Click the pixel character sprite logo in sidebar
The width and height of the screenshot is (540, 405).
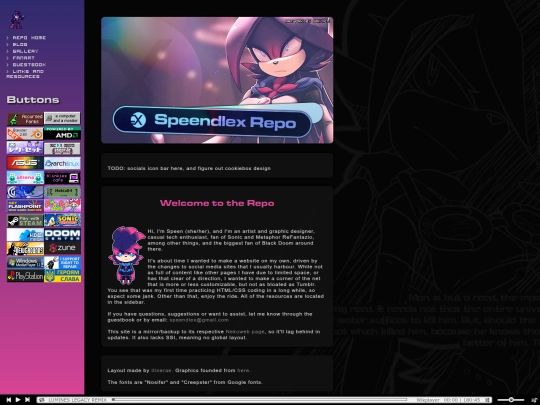point(17,20)
